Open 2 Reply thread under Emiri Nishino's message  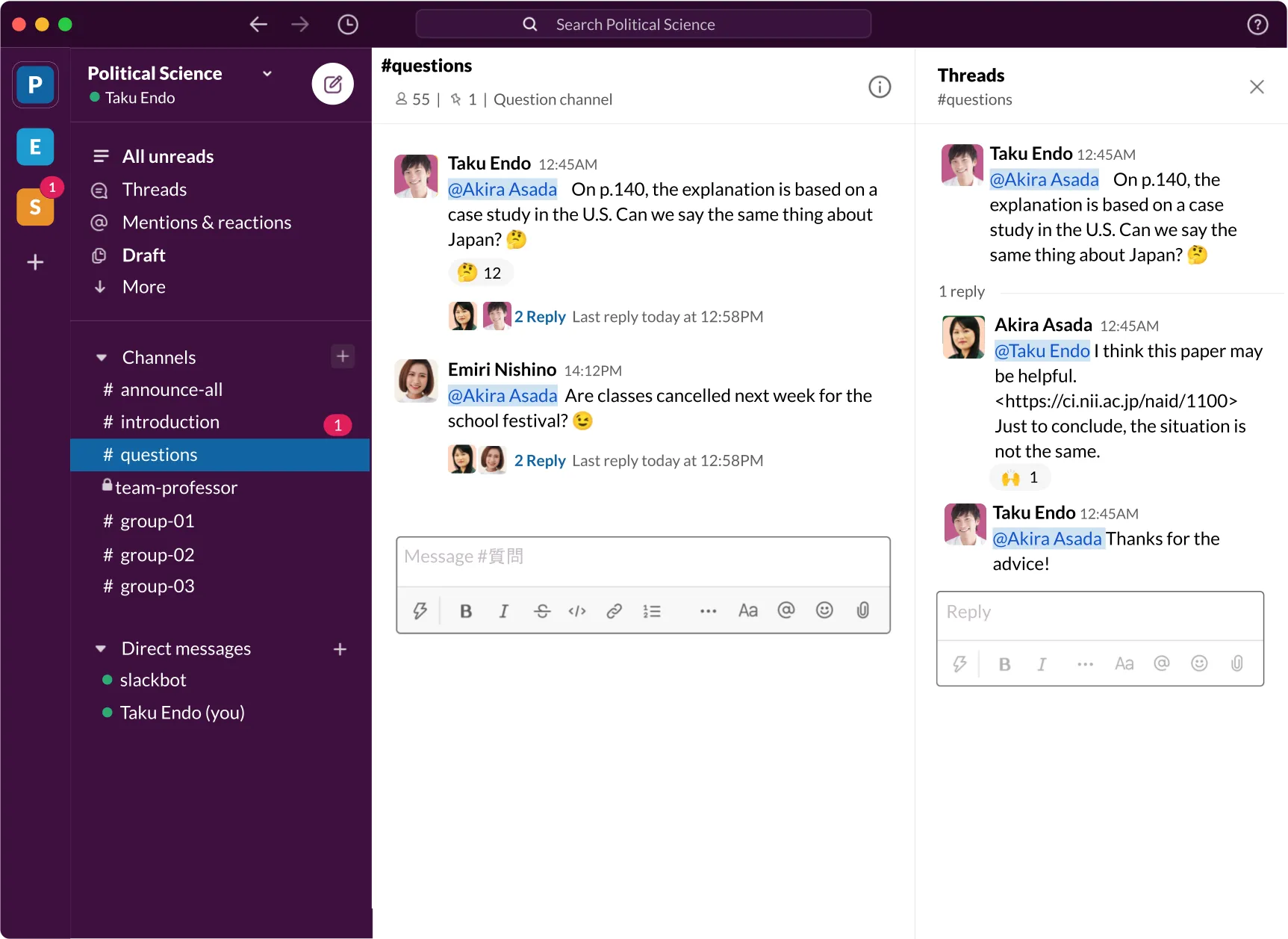539,461
